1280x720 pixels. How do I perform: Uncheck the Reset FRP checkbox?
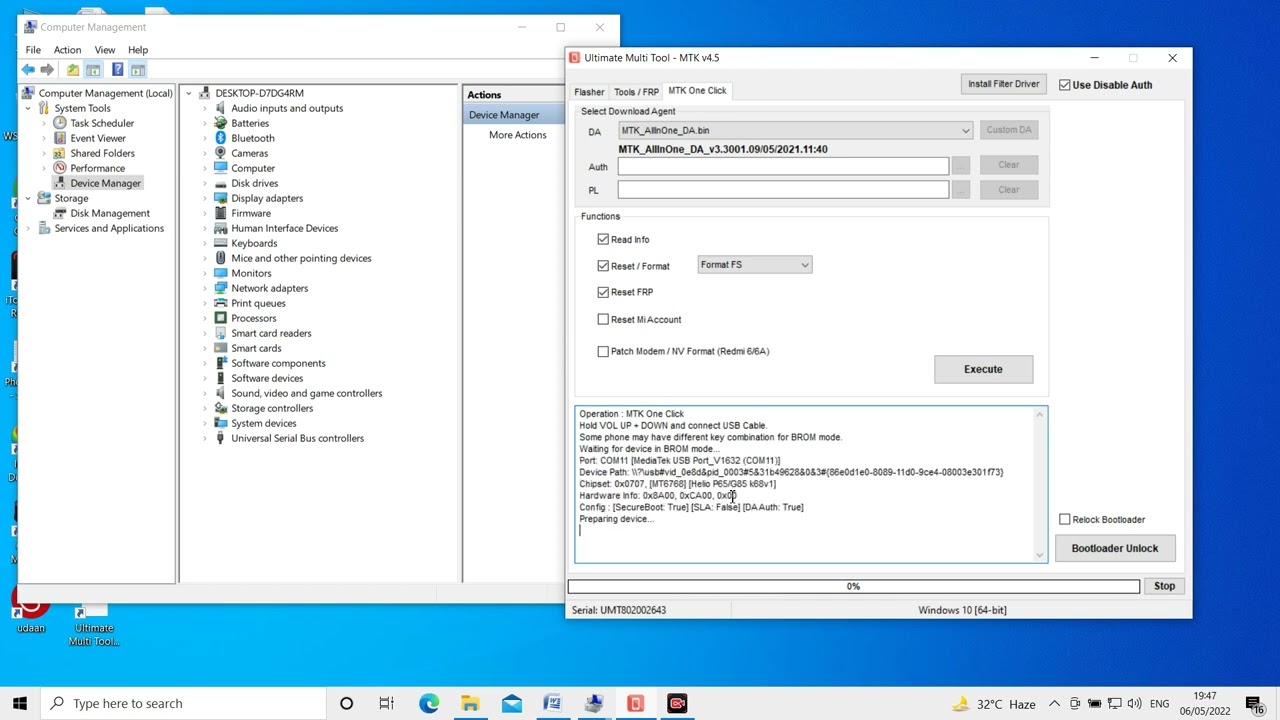(603, 292)
